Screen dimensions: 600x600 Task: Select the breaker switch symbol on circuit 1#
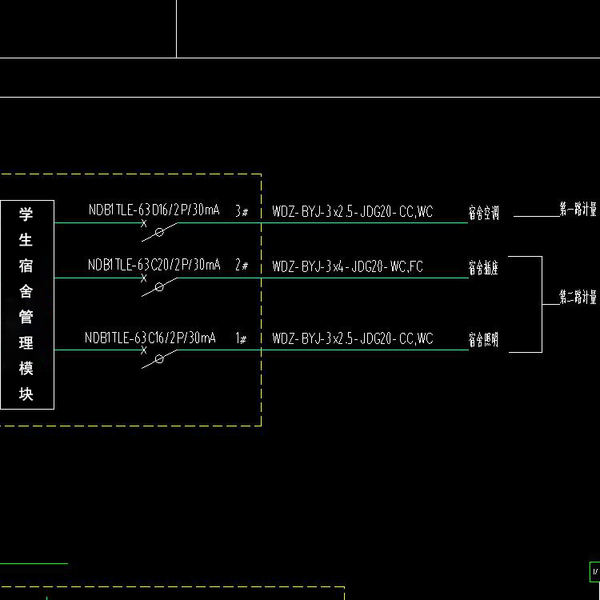[x=159, y=357]
